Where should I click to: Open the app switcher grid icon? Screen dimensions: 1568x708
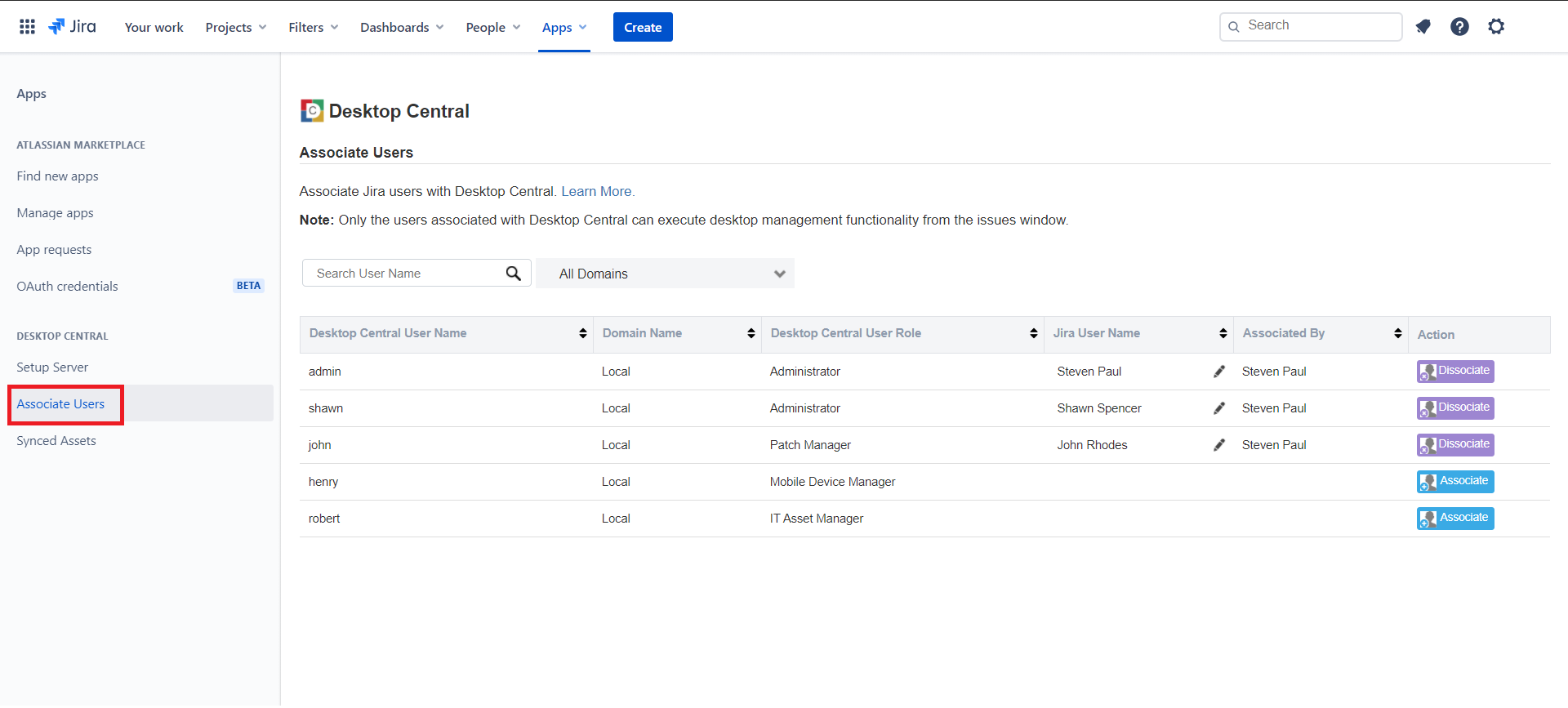(x=27, y=27)
